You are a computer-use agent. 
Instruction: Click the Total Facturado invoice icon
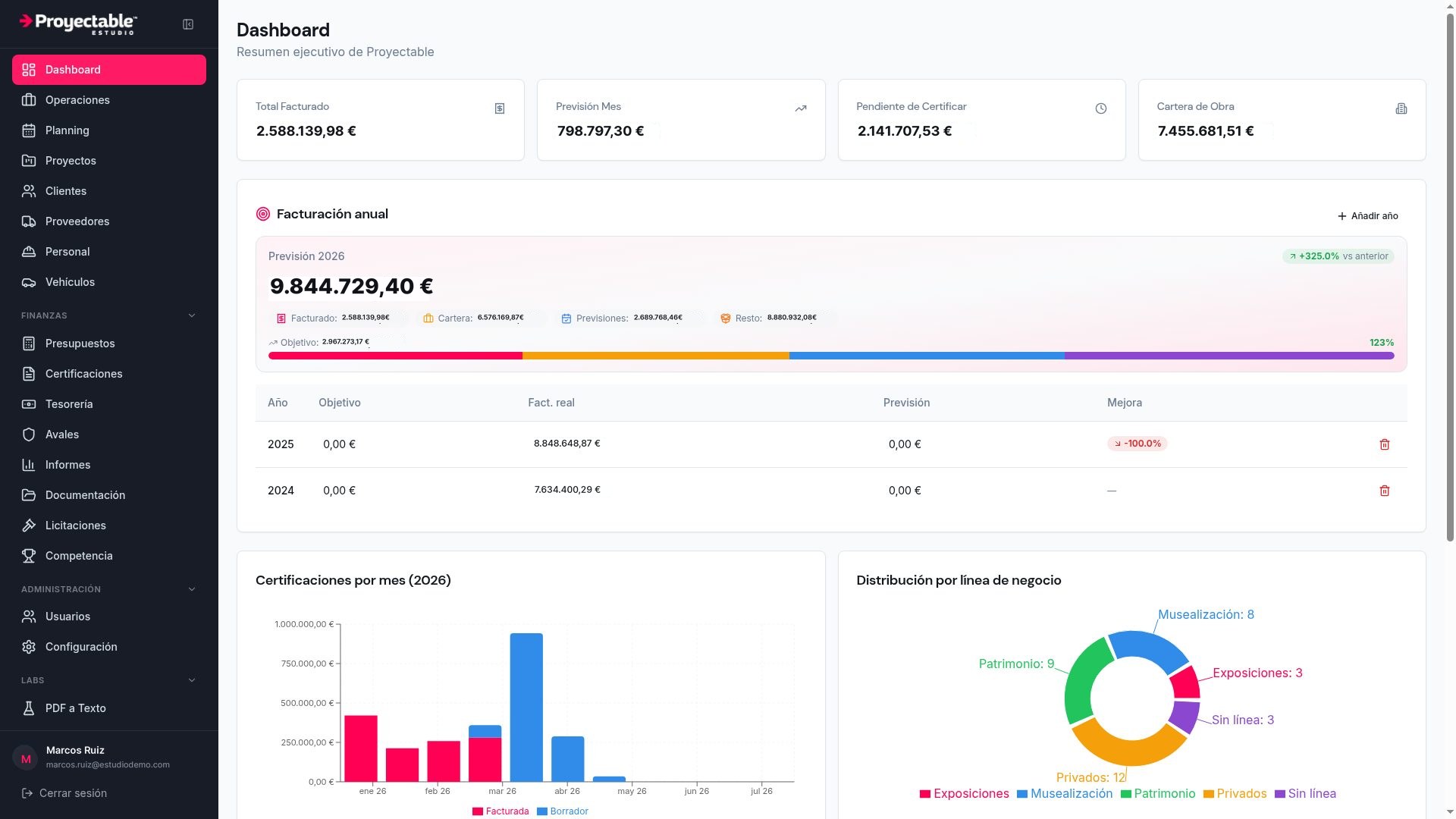point(500,108)
